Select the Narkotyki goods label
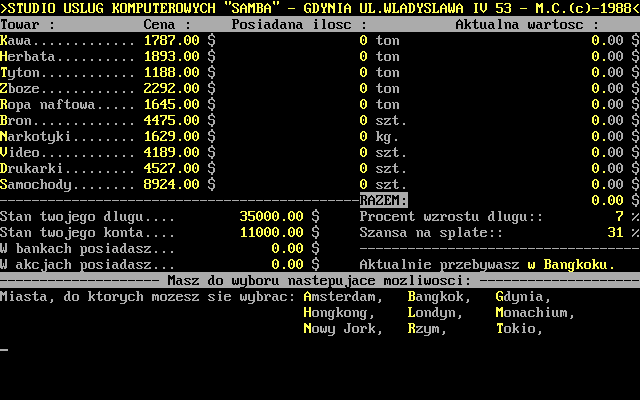The image size is (640, 400). [36, 137]
